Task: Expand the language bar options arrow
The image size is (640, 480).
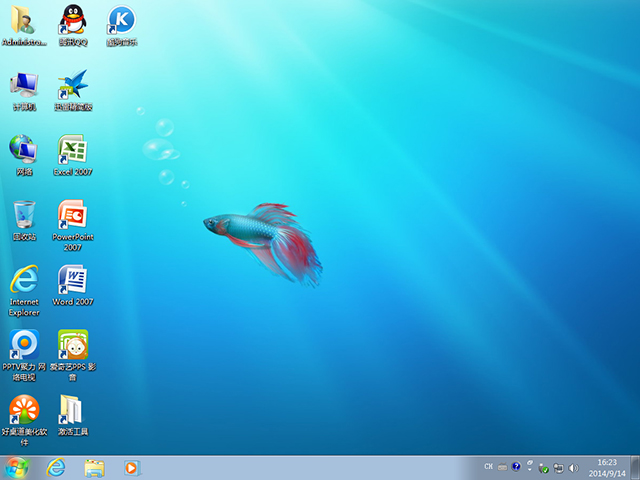Action: tap(530, 470)
